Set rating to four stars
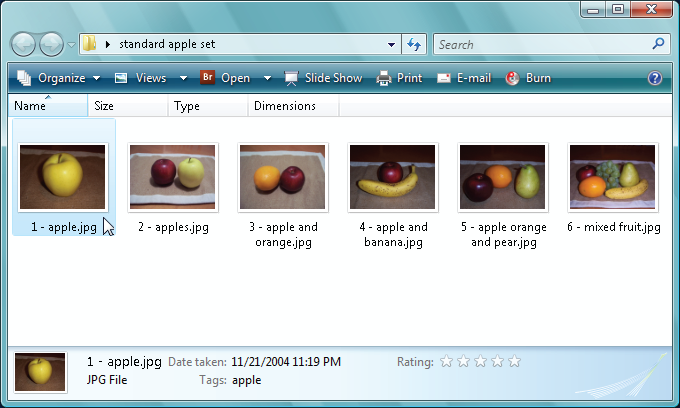The image size is (680, 408). (x=497, y=361)
